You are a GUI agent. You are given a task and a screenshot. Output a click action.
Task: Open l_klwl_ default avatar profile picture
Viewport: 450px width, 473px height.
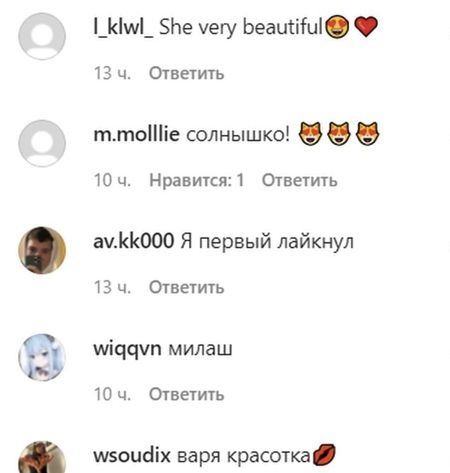pos(42,36)
